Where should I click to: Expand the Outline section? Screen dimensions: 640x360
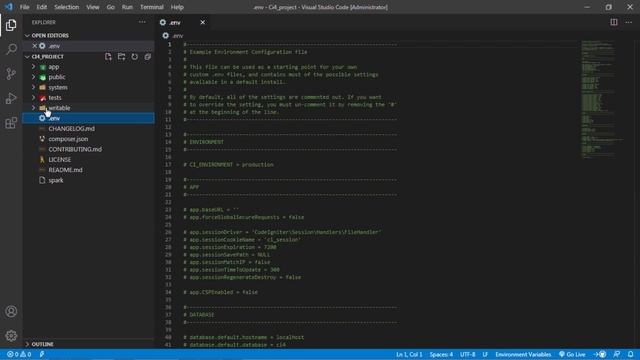(89, 344)
